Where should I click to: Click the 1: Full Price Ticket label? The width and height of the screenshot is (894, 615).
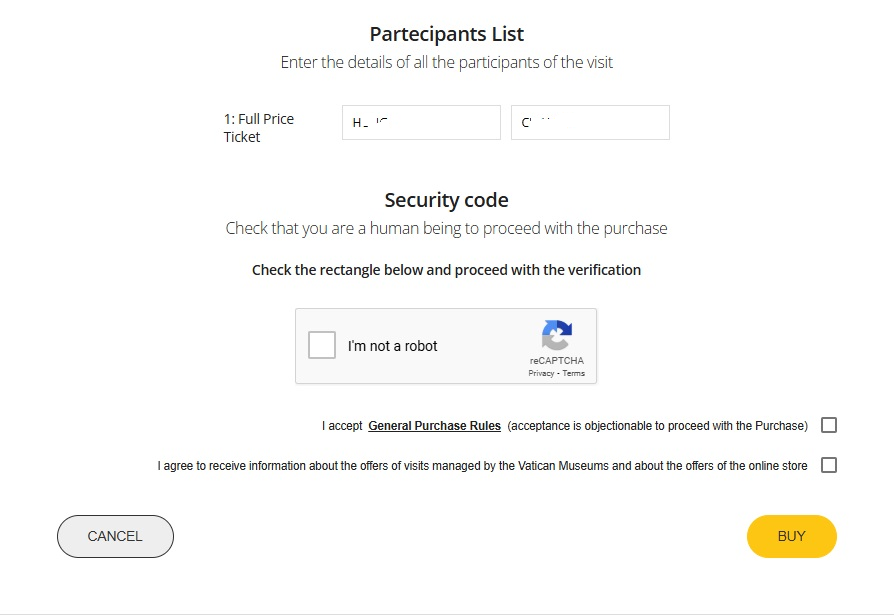[259, 128]
